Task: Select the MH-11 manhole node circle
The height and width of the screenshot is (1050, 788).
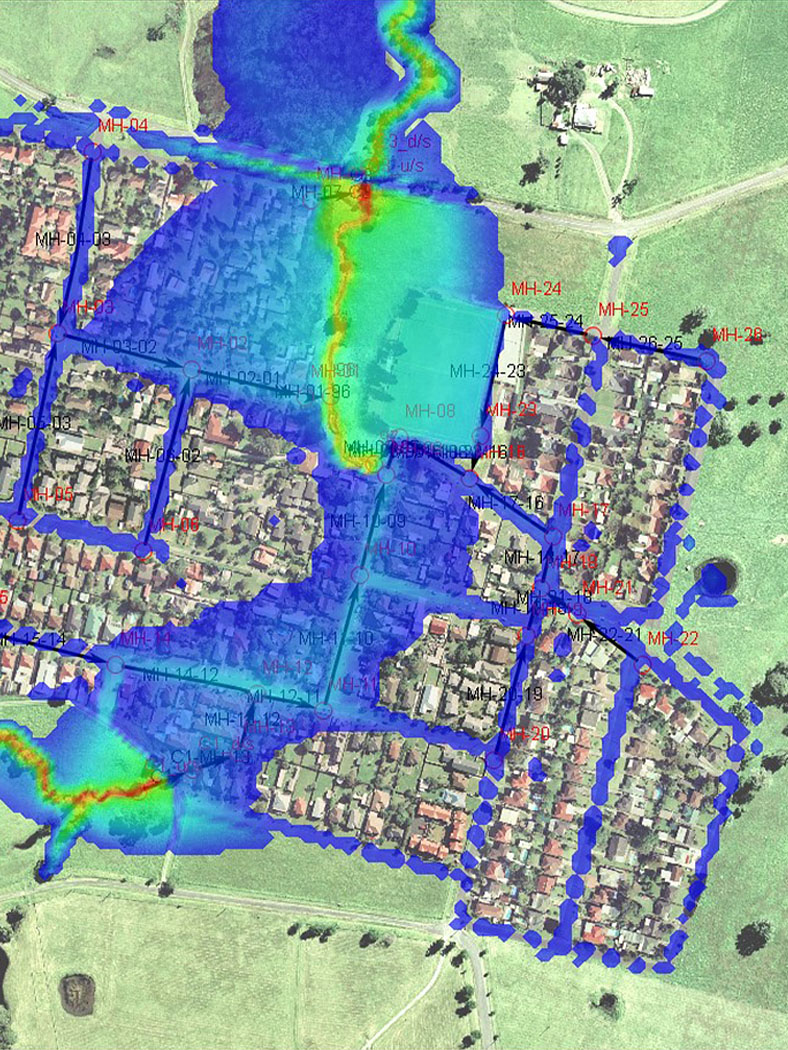Action: point(323,710)
